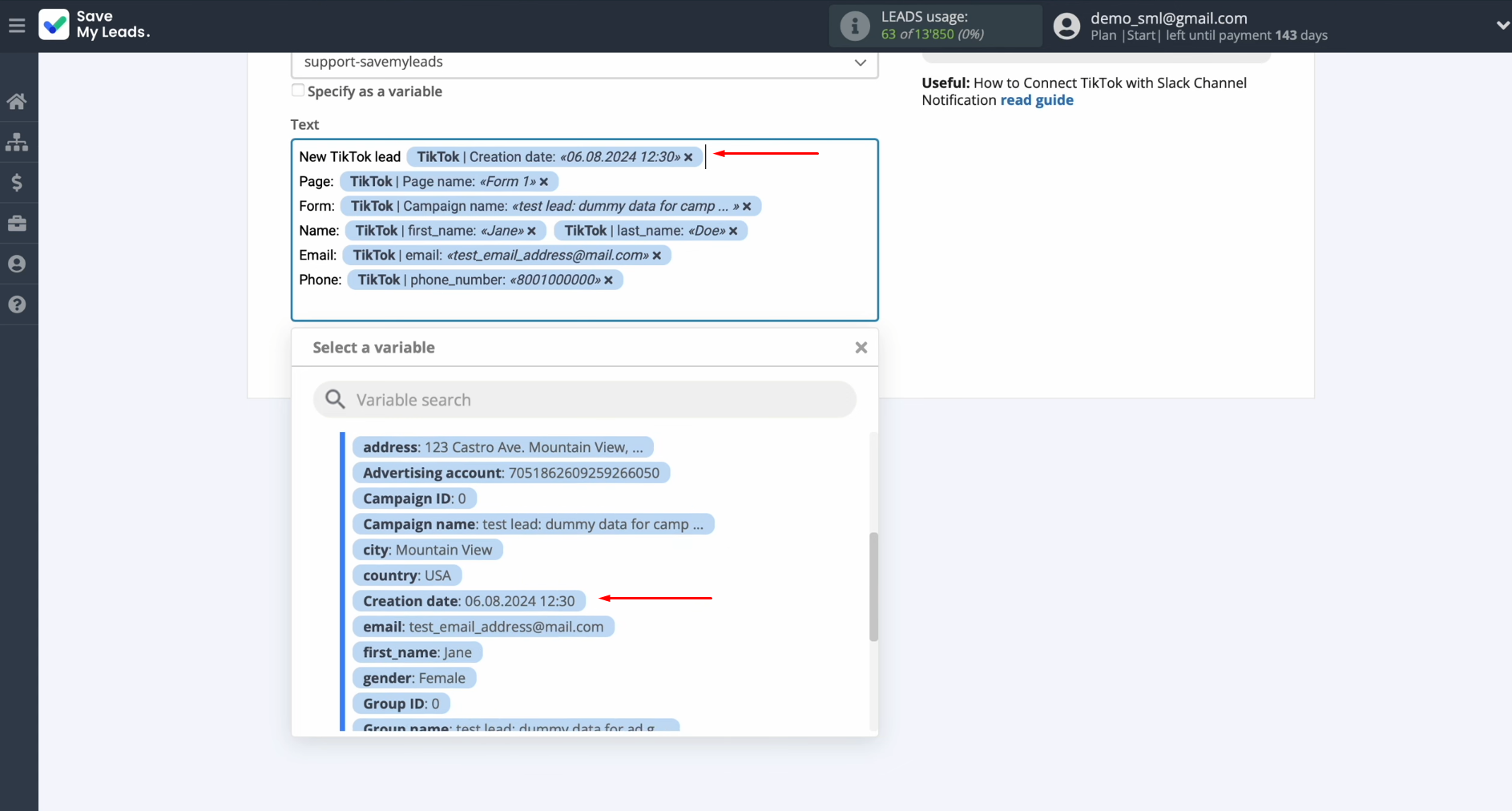Image resolution: width=1512 pixels, height=811 pixels.
Task: Remove the first_name variable tag
Action: 531,231
